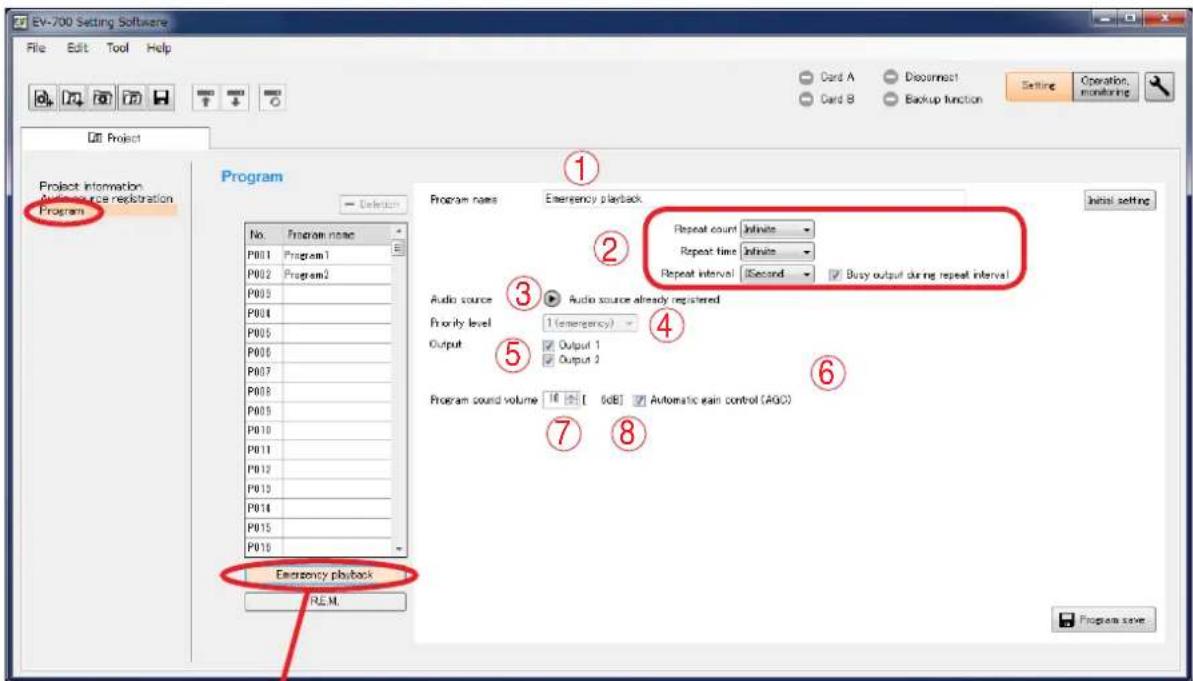Click the download arrow toolbar icon
1193x681 pixels.
click(x=235, y=97)
